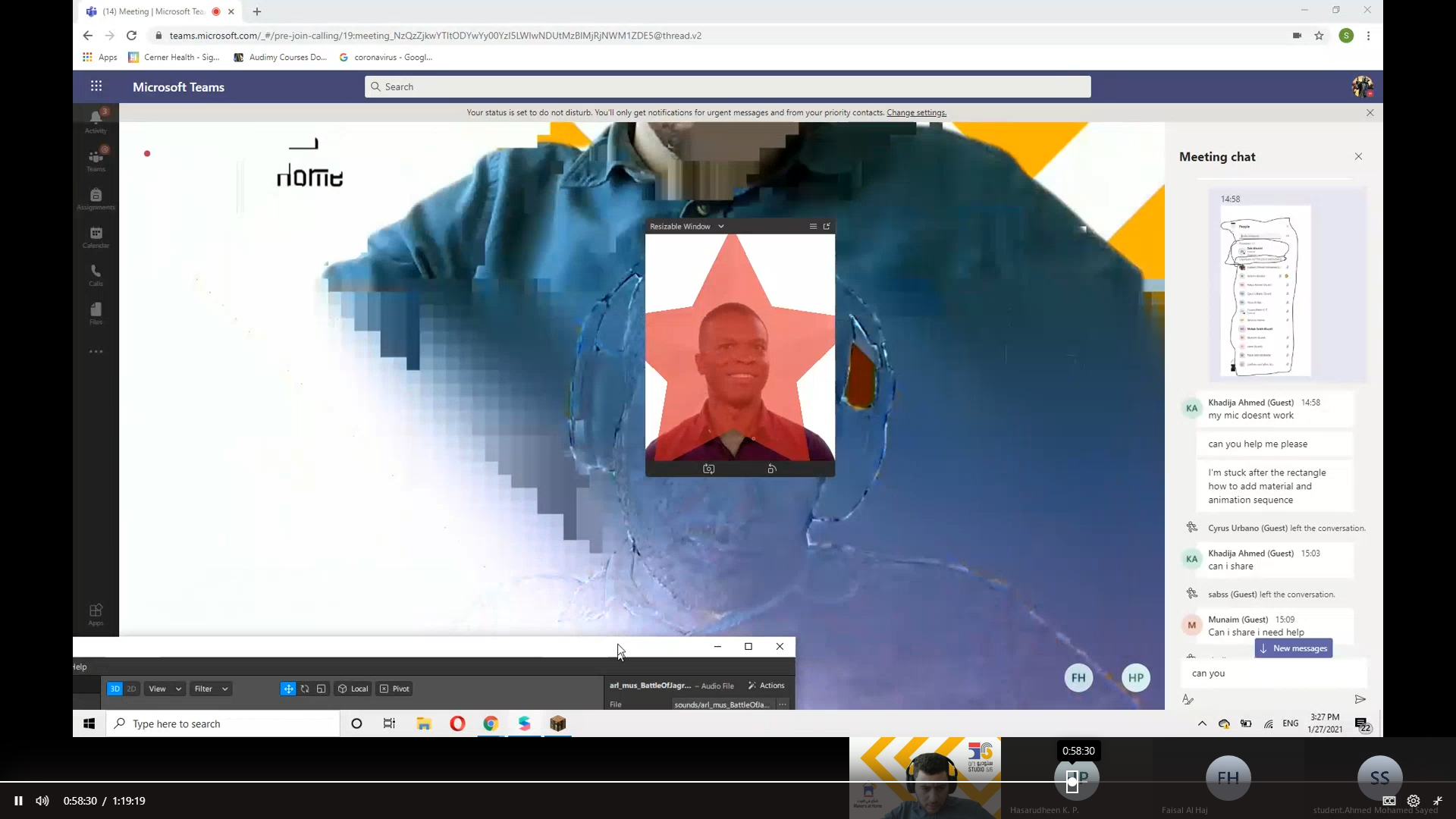Screen dimensions: 1456x819
Task: Open the Cerner Health bookmark
Action: pyautogui.click(x=174, y=57)
